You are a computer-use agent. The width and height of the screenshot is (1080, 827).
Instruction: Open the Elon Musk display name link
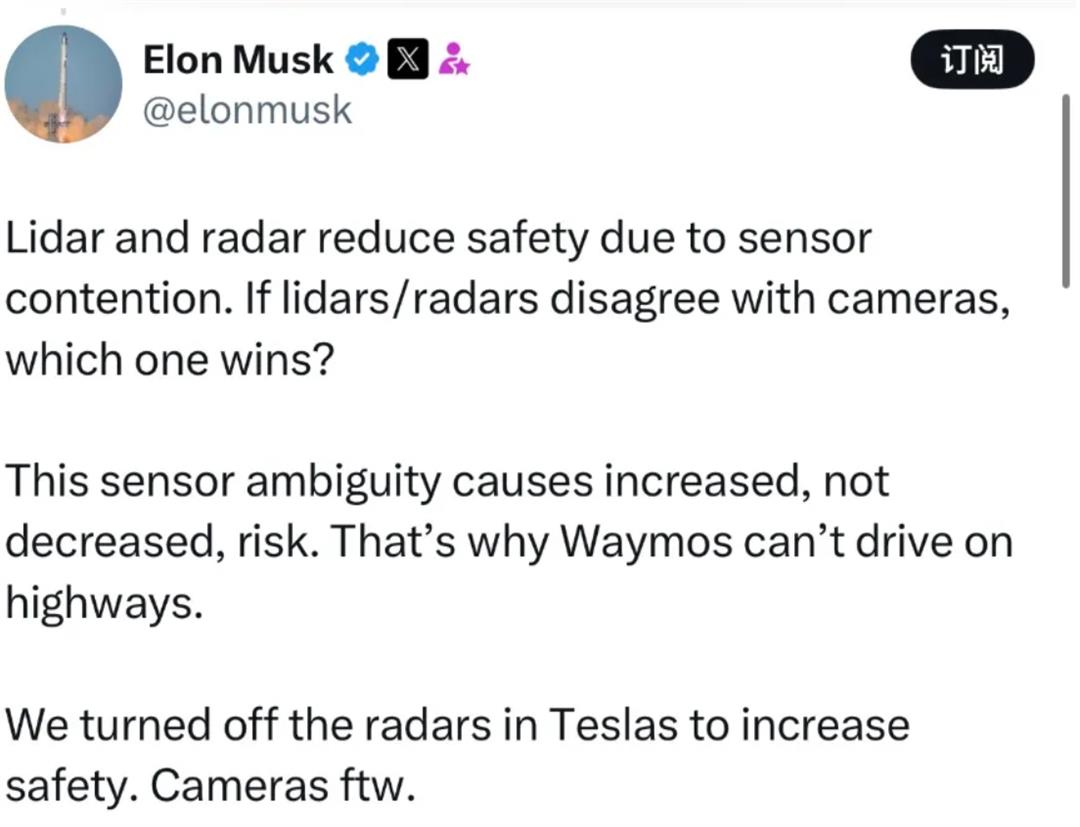click(x=238, y=60)
